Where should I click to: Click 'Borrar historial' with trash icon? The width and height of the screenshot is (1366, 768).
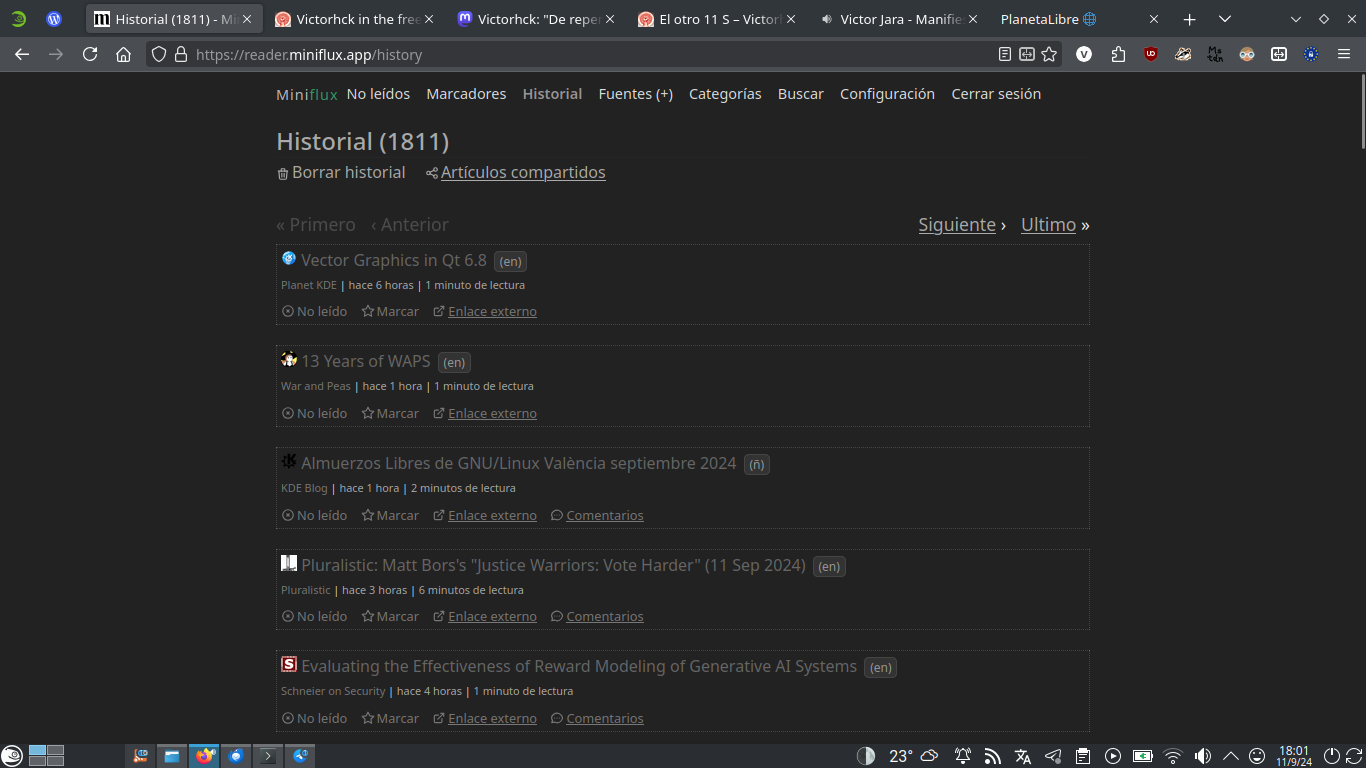click(341, 173)
